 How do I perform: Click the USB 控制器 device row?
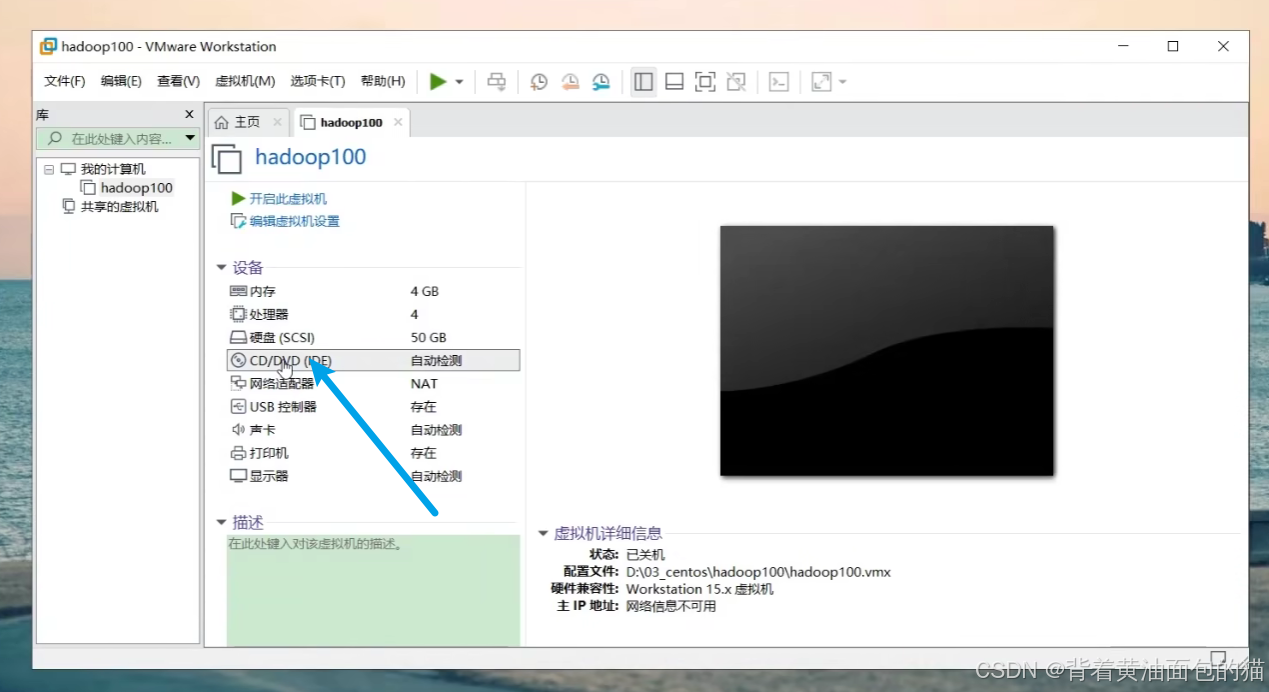click(373, 407)
